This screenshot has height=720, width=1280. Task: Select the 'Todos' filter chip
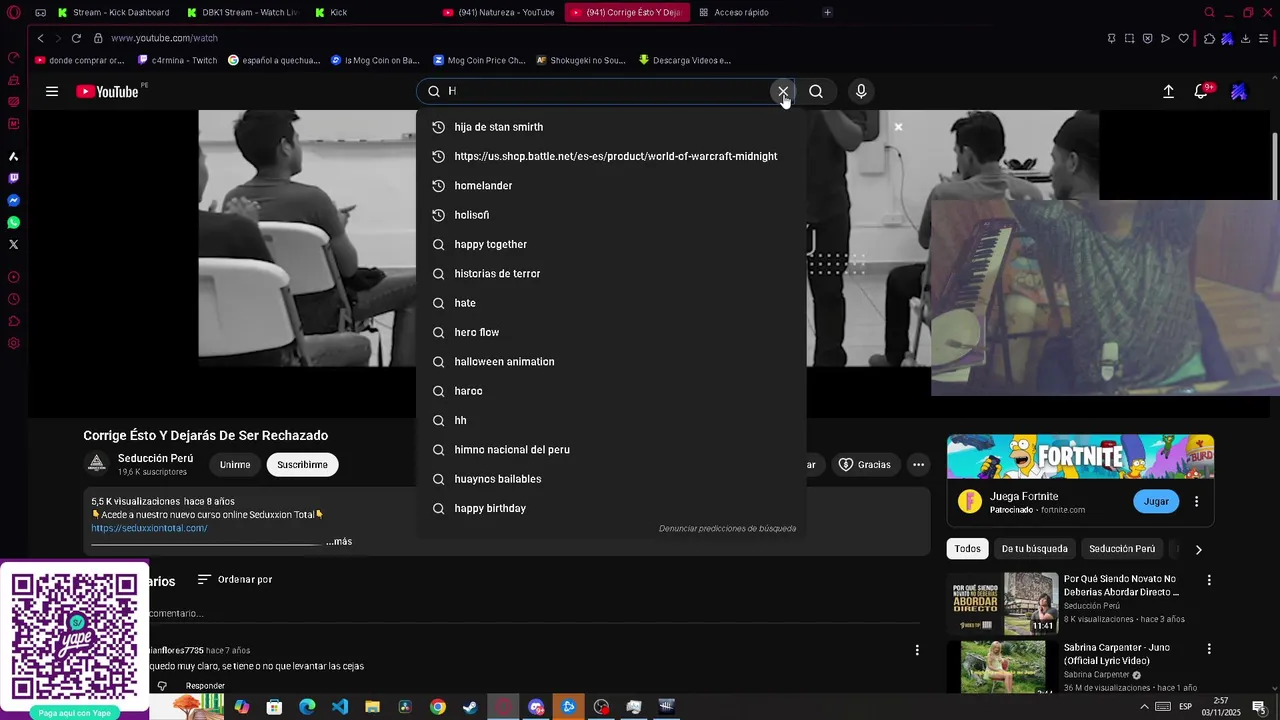pos(967,549)
